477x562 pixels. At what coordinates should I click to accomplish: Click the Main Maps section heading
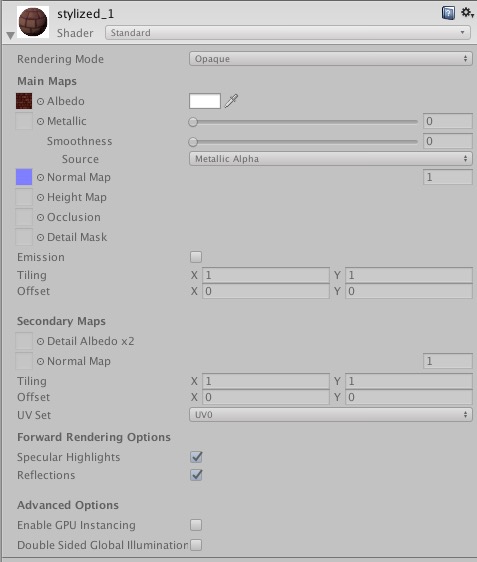pos(47,81)
